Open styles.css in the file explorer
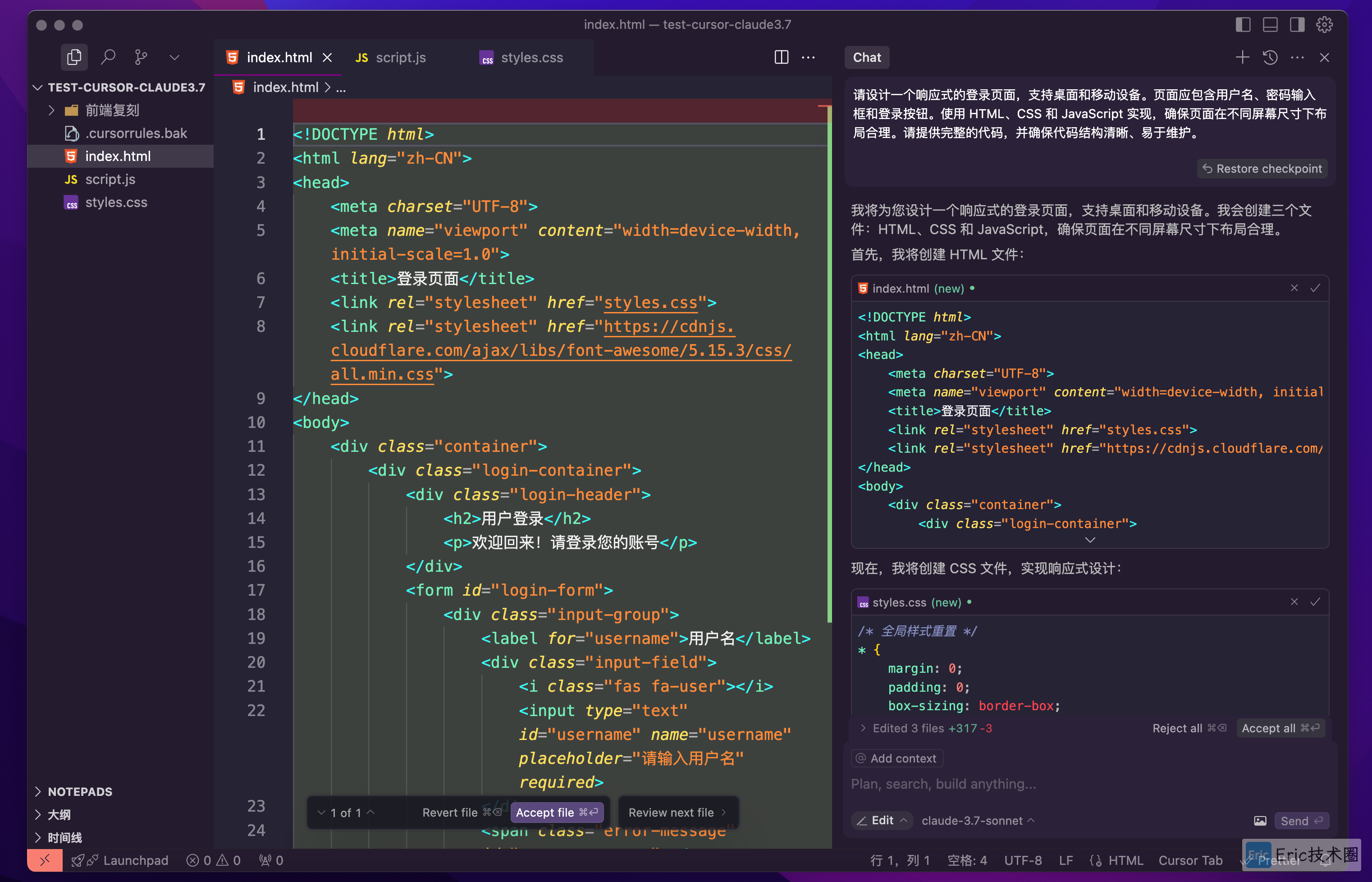 point(120,202)
